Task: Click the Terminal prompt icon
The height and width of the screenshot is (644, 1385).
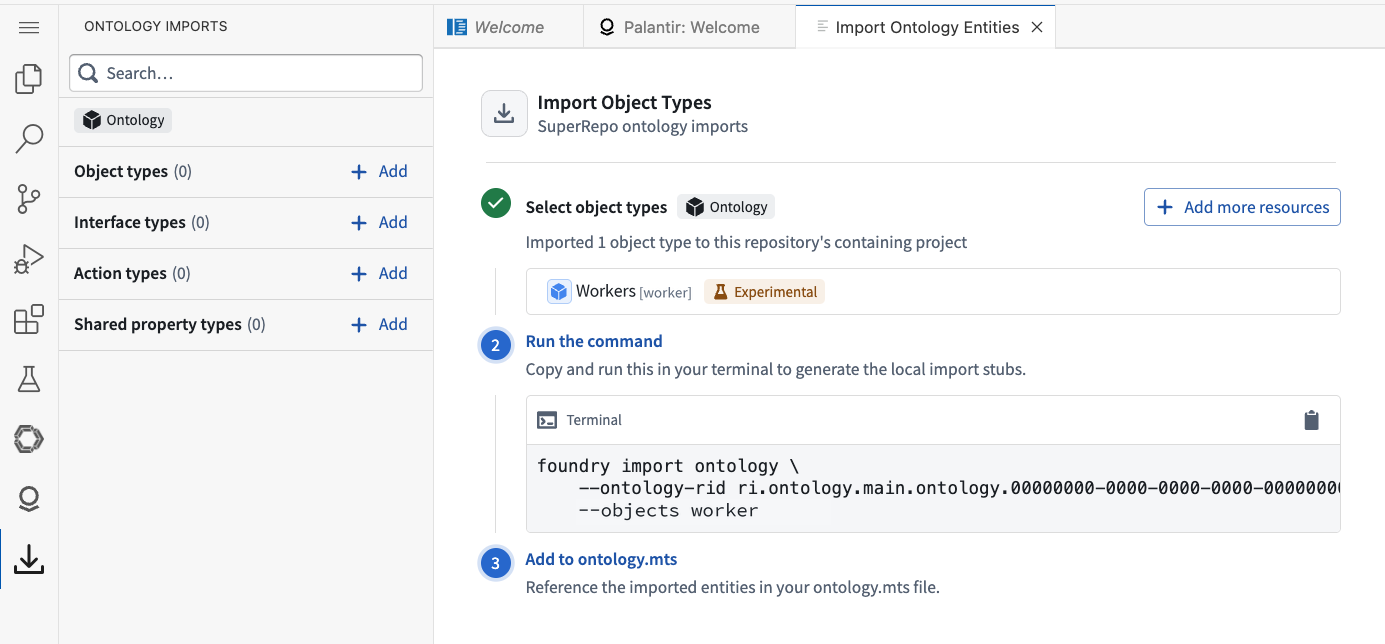Action: click(547, 420)
